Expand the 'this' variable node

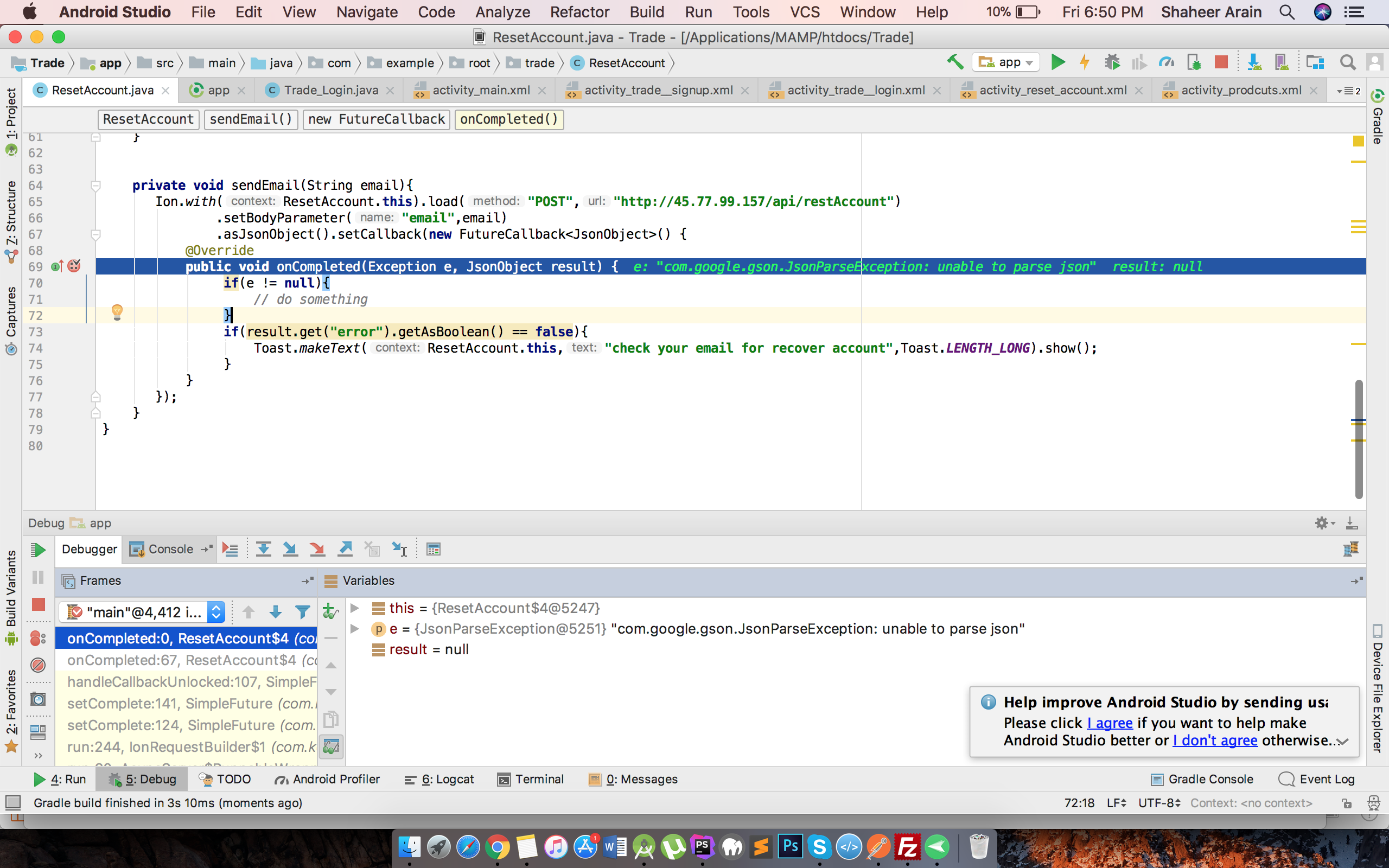pyautogui.click(x=355, y=608)
